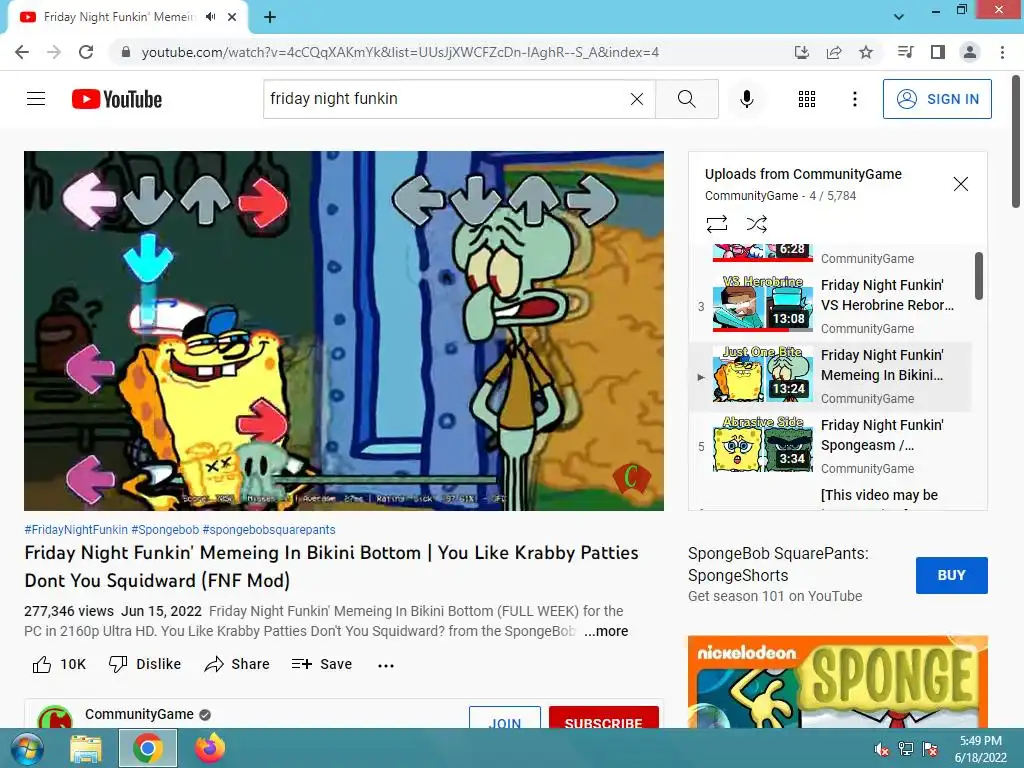1024x768 pixels.
Task: Play Spongeasm playlist video
Action: [831, 447]
